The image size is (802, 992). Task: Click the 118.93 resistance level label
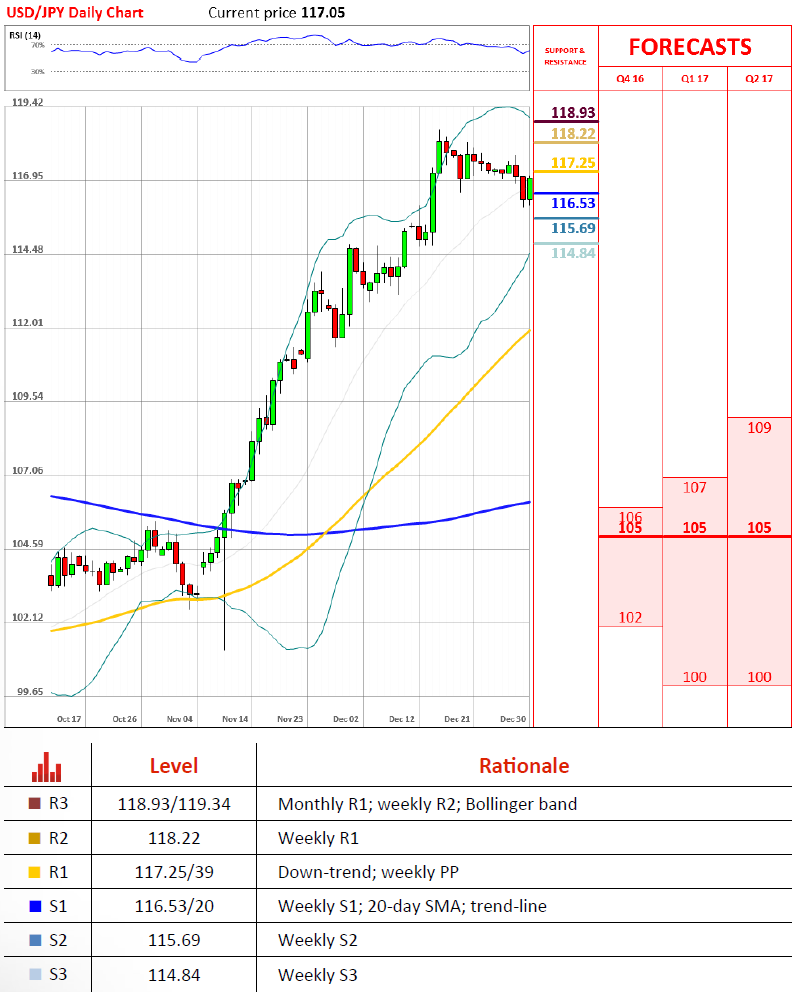[573, 113]
